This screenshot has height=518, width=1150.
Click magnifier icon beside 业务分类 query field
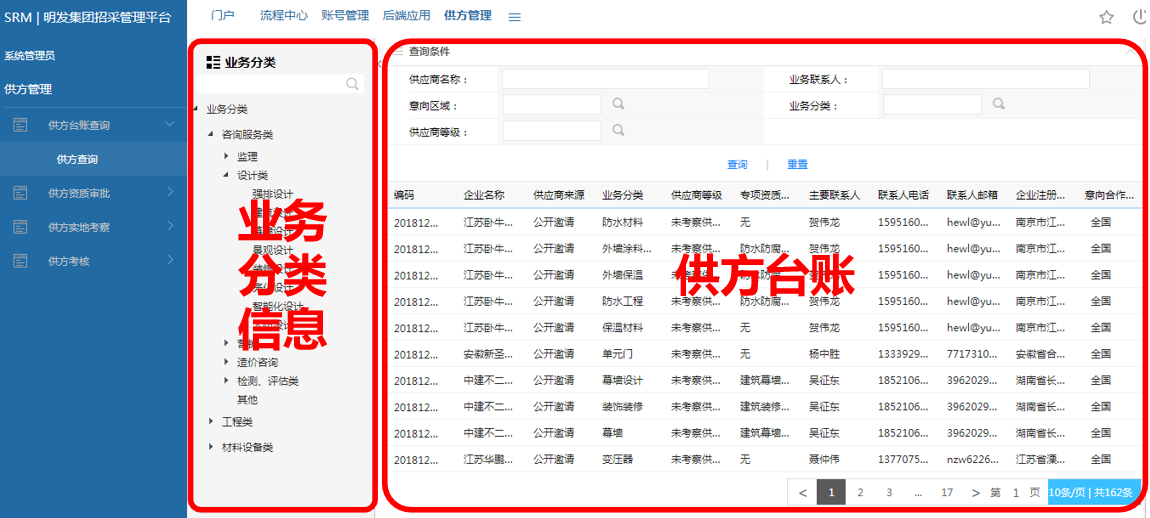click(x=998, y=104)
